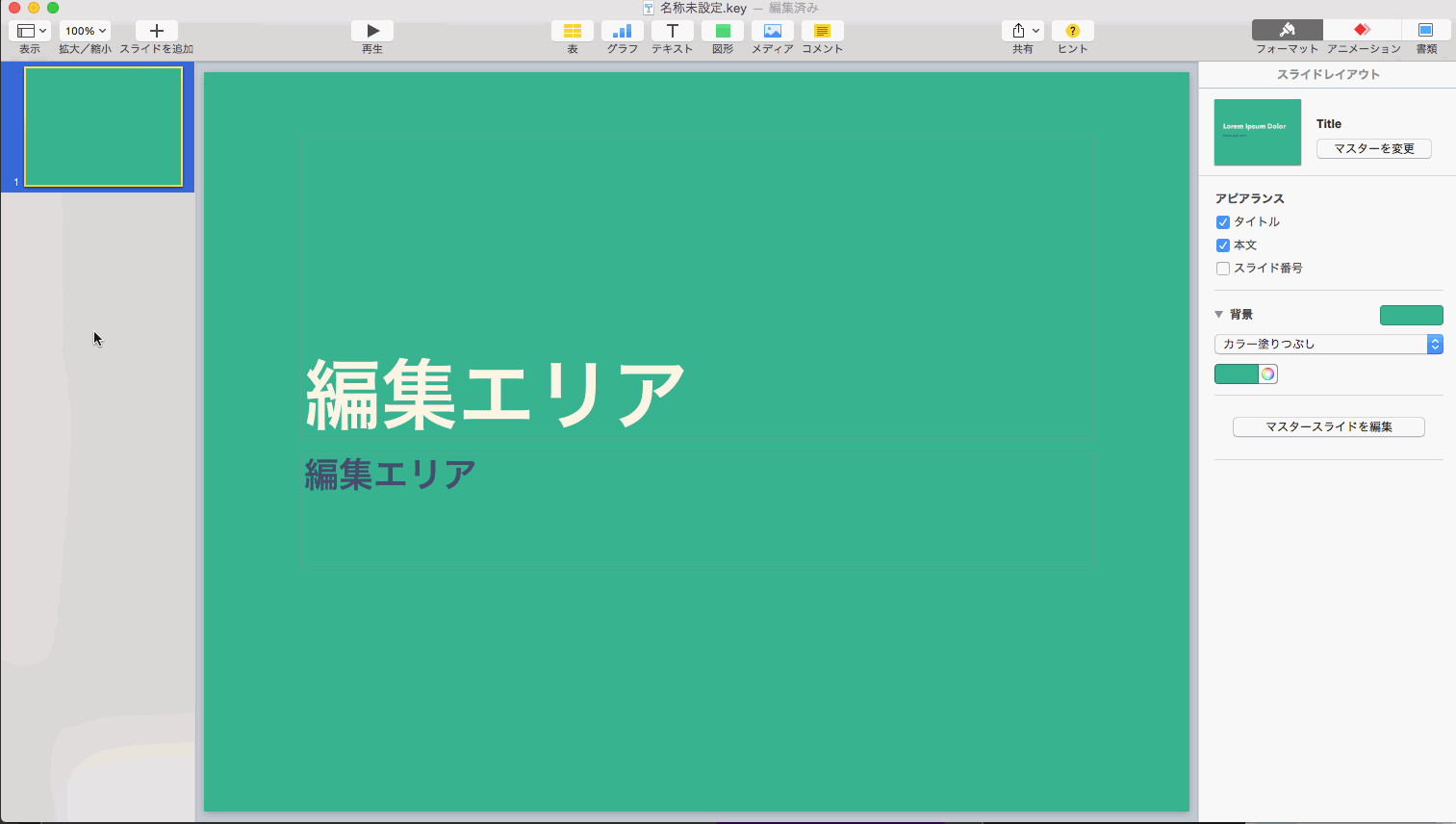The image size is (1456, 824).
Task: Click the スライドレイアウト panel heading
Action: 1328,74
